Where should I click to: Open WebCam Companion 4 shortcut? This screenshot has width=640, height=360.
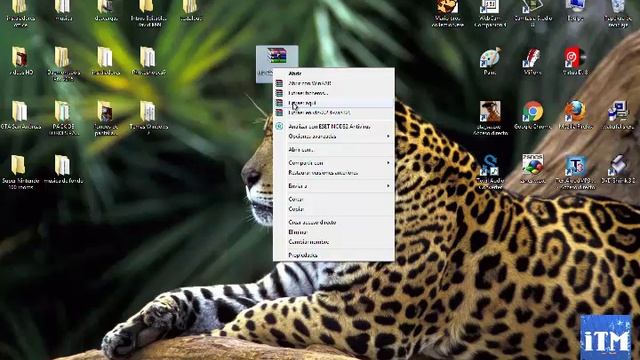click(x=489, y=7)
